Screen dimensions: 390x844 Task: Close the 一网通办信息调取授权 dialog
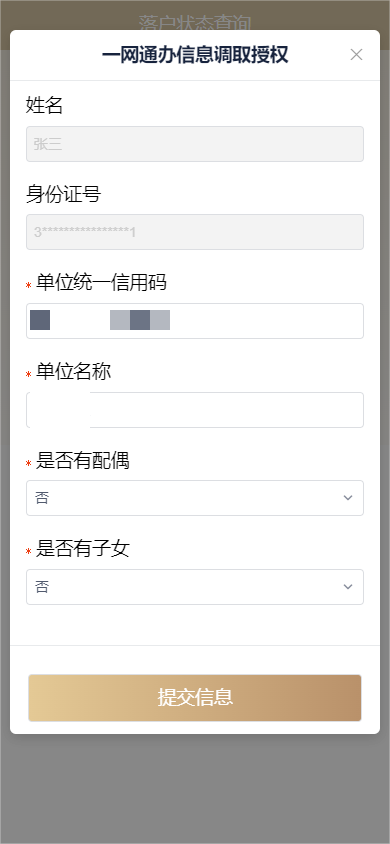coord(356,54)
